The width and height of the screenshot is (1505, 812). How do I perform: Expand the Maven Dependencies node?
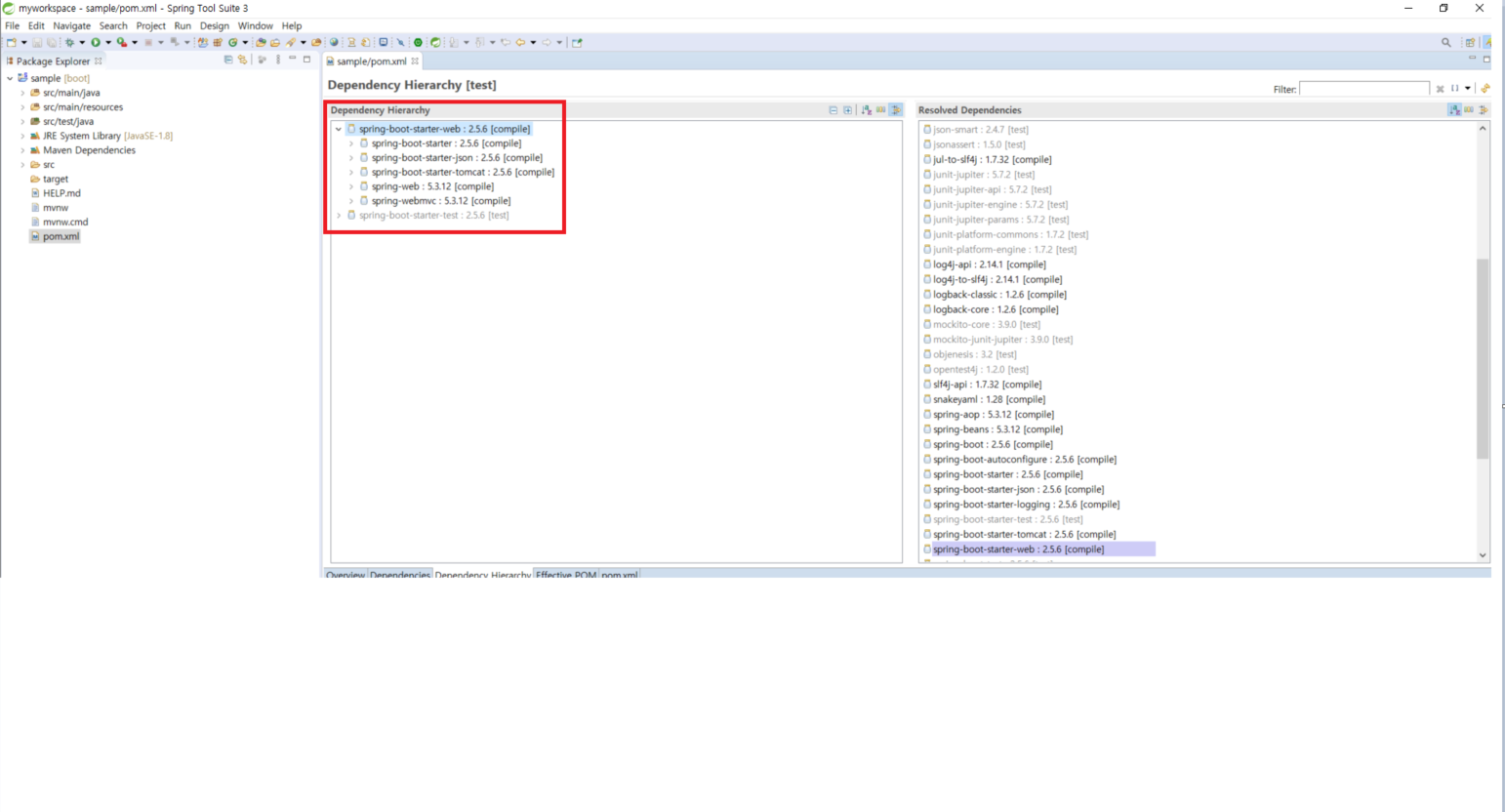[x=22, y=150]
